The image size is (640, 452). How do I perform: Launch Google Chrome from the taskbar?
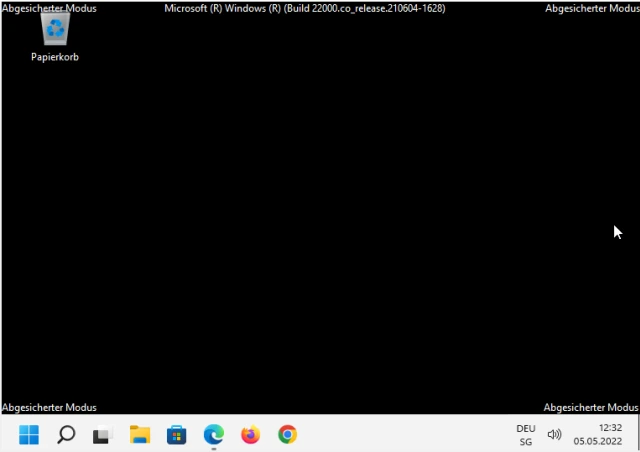(287, 435)
